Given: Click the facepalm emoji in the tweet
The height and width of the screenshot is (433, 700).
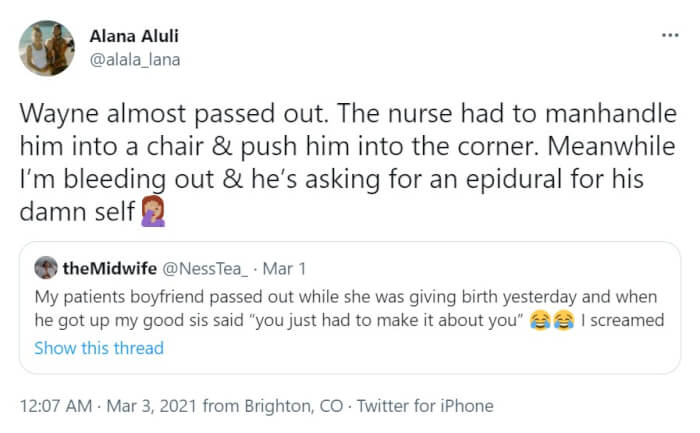Looking at the screenshot, I should point(153,213).
